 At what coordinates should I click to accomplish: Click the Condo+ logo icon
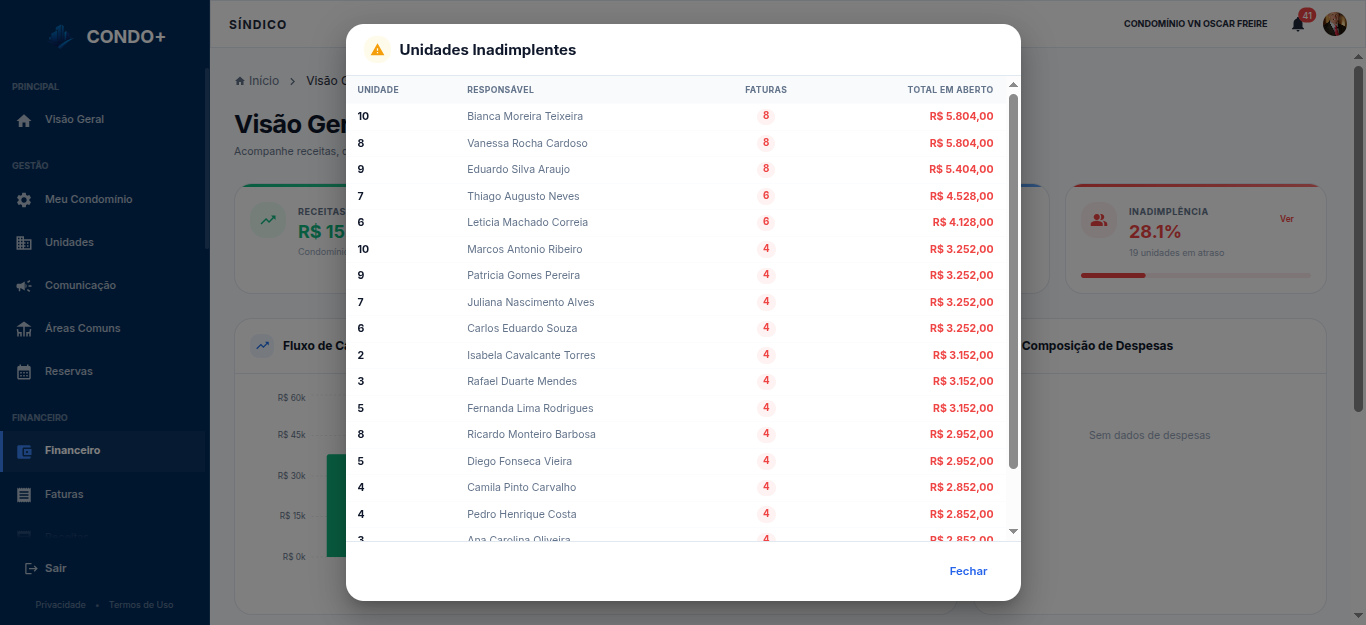pyautogui.click(x=62, y=36)
